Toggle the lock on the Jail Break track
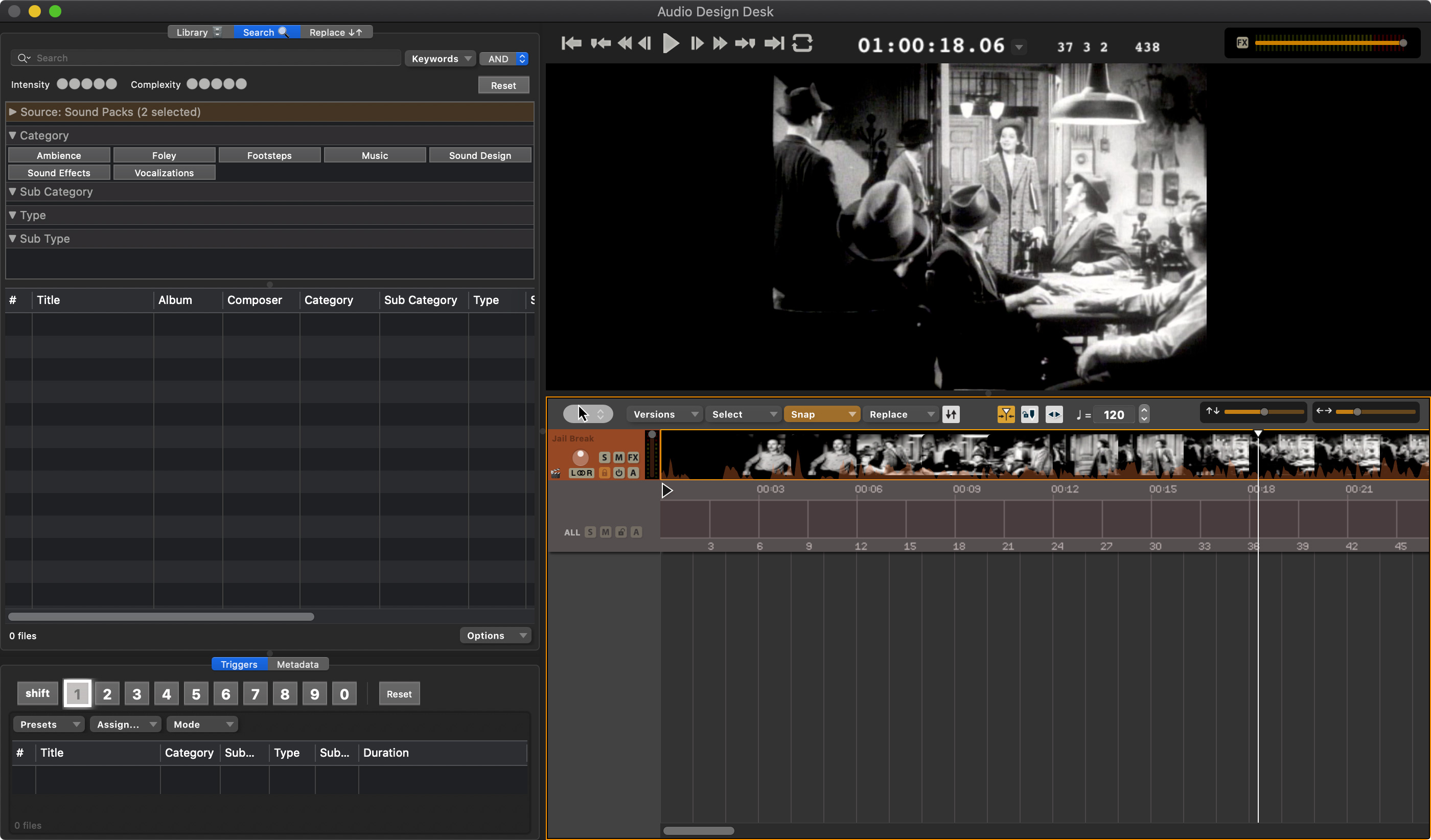Viewport: 1431px width, 840px height. pos(604,473)
